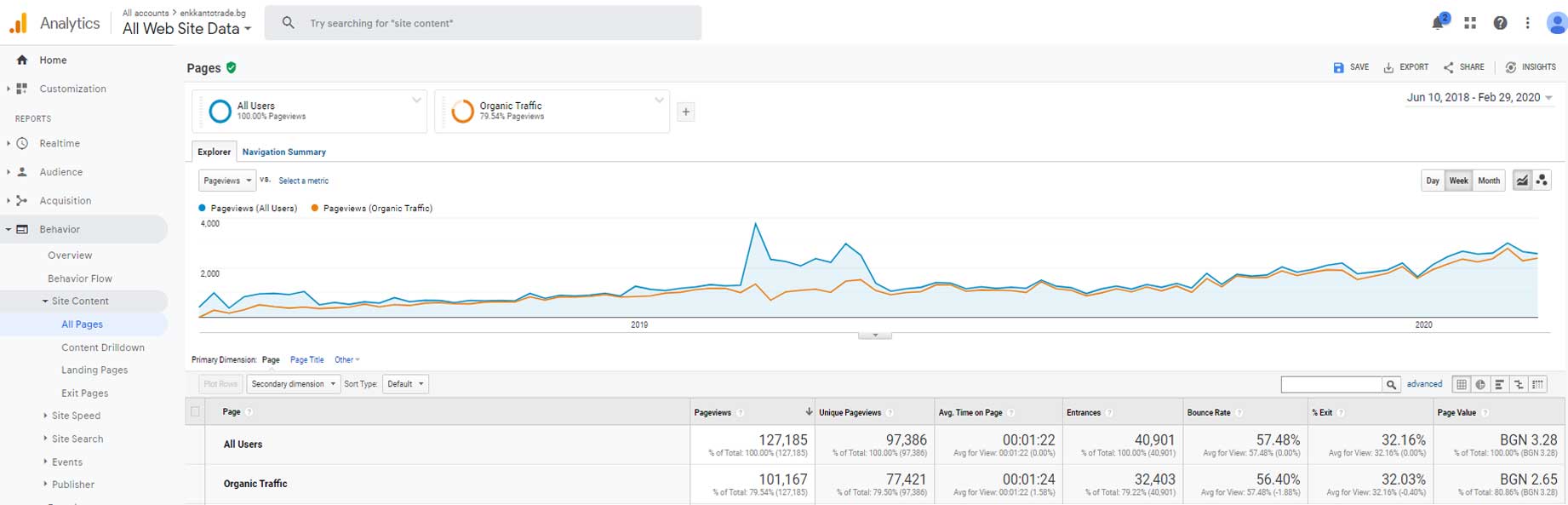Click the EXPORT button
Screen dimensions: 1568x505
tap(1405, 67)
